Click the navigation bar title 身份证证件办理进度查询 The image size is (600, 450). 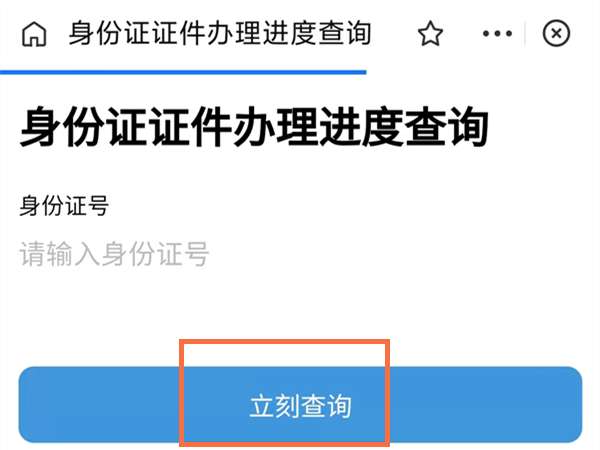pos(220,33)
